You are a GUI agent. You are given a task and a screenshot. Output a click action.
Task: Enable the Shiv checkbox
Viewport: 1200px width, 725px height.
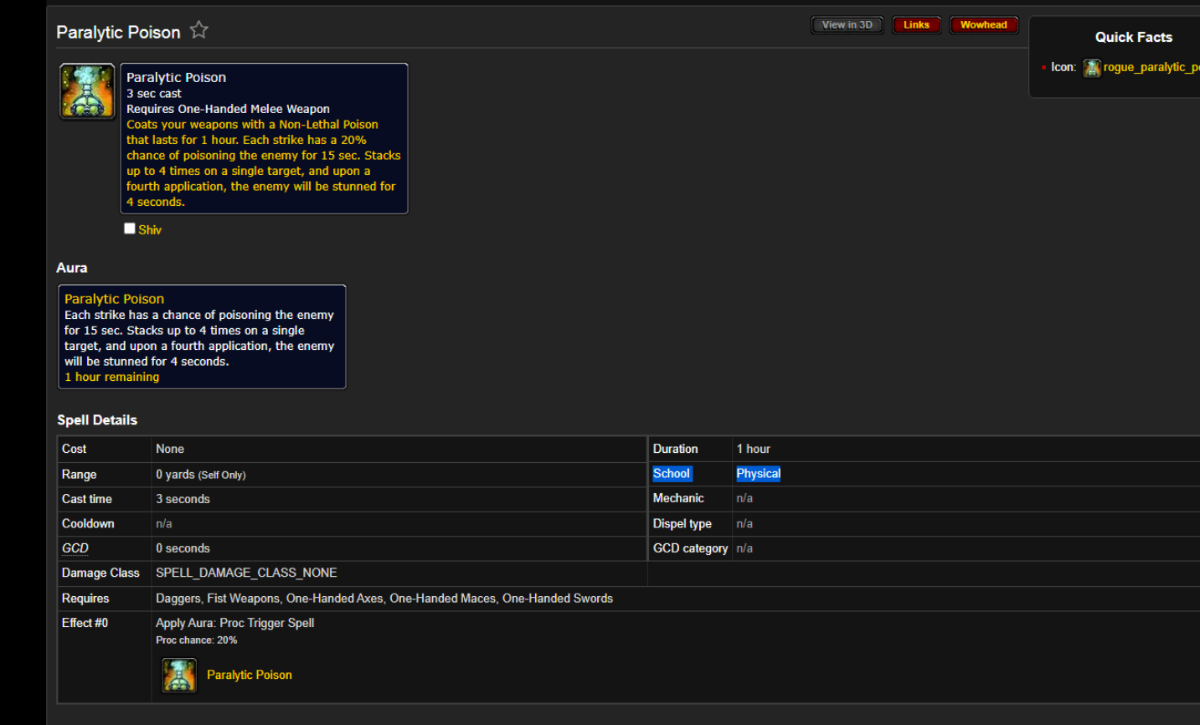(129, 229)
